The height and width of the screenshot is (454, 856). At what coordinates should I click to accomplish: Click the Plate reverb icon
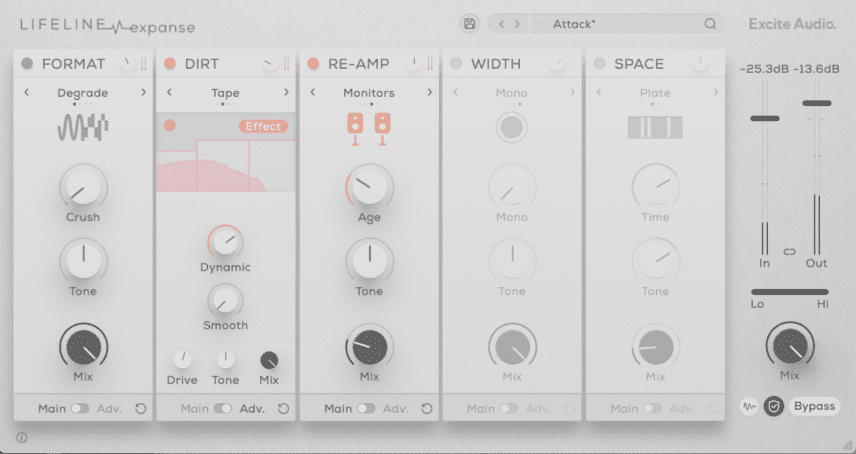pos(655,128)
